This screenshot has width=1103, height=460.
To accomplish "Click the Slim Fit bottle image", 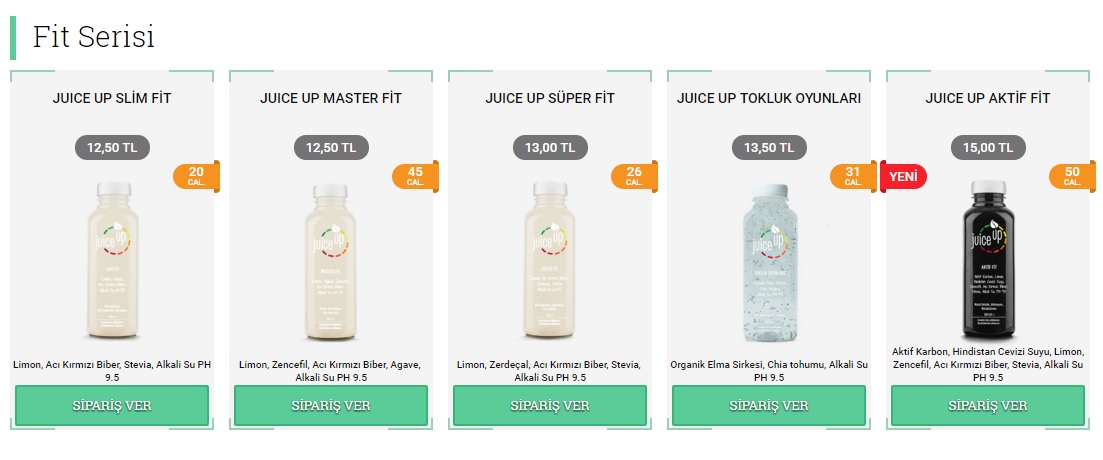I will (x=112, y=260).
